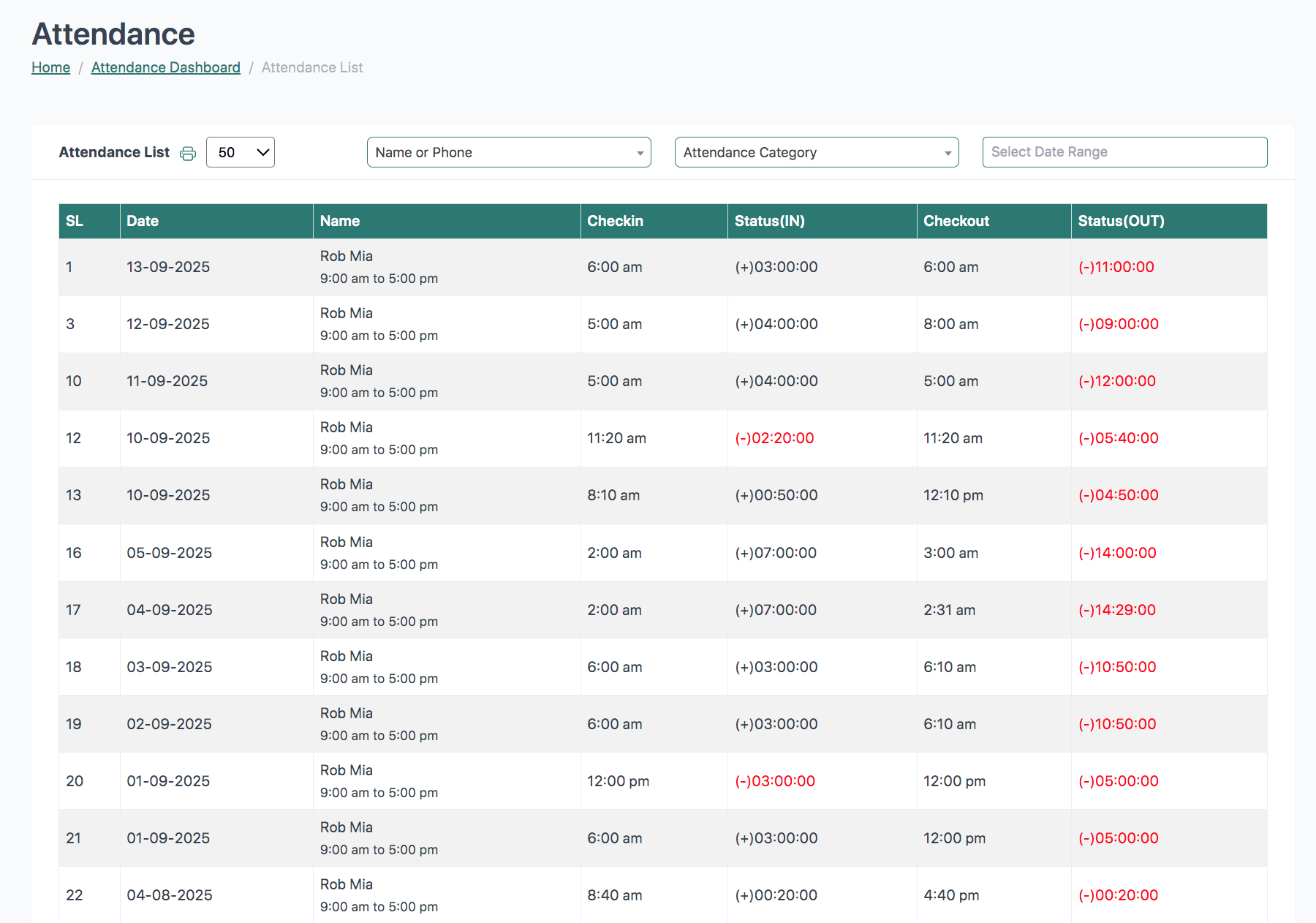Click the Attendance List breadcrumb text
Image resolution: width=1316 pixels, height=923 pixels.
312,67
